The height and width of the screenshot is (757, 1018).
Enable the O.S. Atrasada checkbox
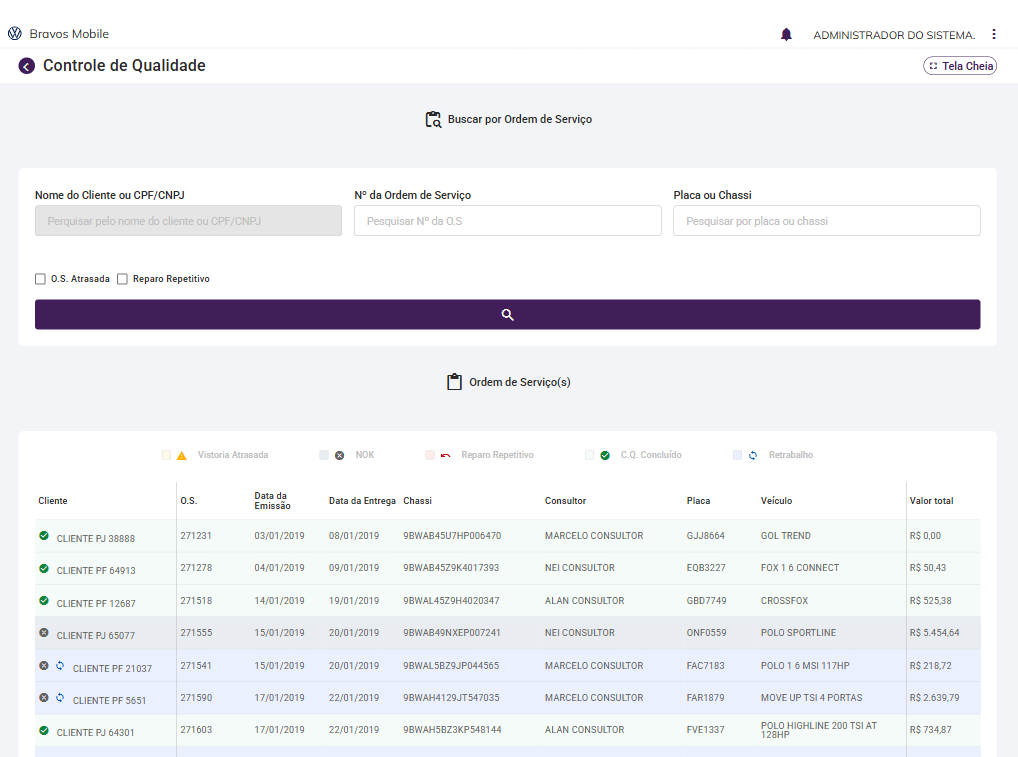point(41,279)
